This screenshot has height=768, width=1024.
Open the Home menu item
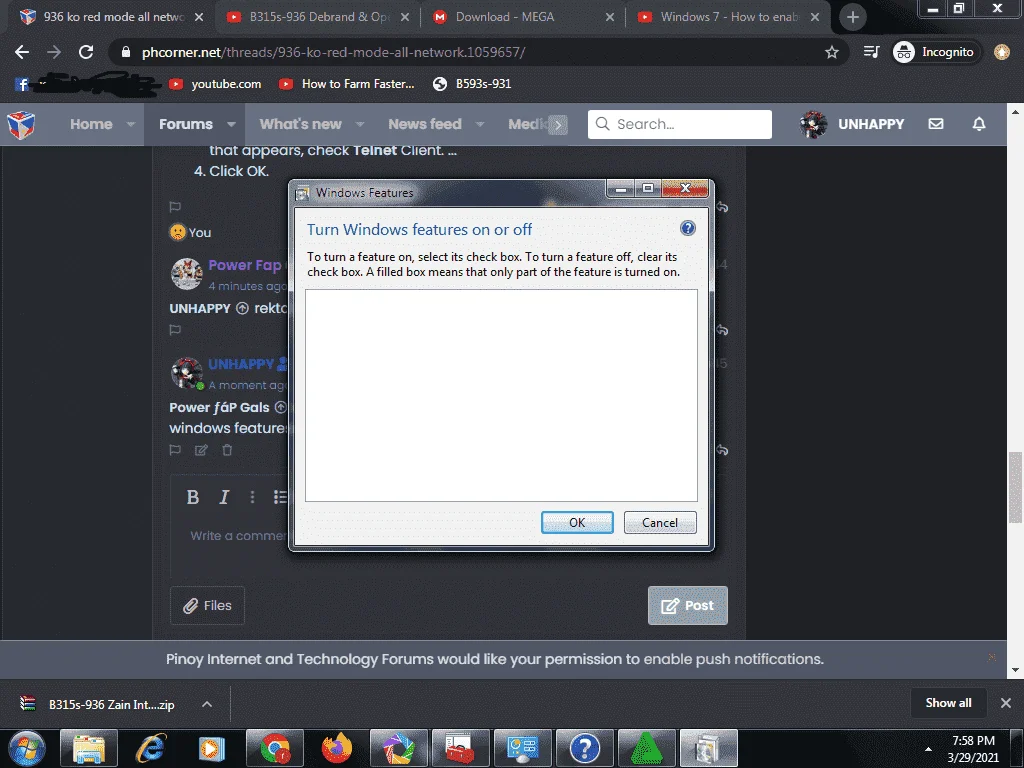91,124
